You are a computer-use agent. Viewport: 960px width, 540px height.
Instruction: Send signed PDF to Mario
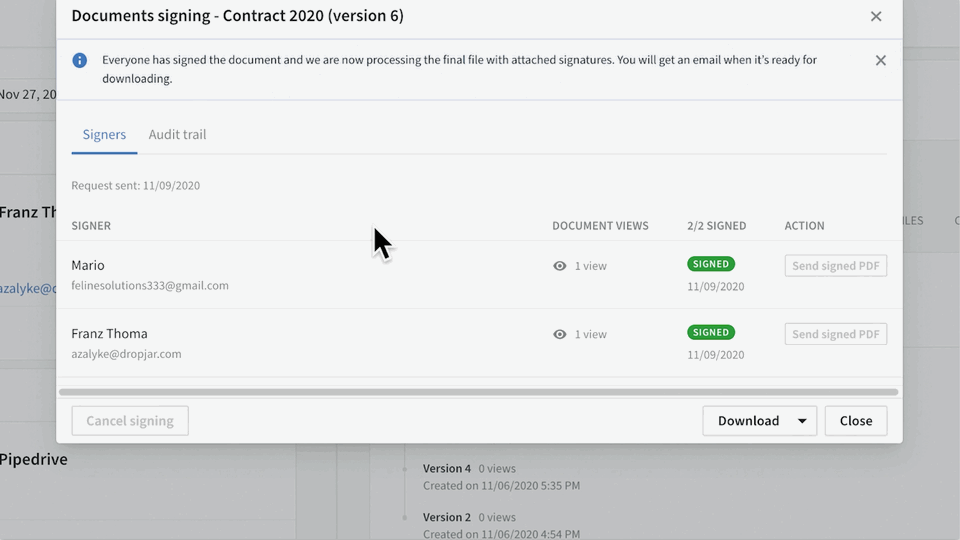(x=836, y=266)
